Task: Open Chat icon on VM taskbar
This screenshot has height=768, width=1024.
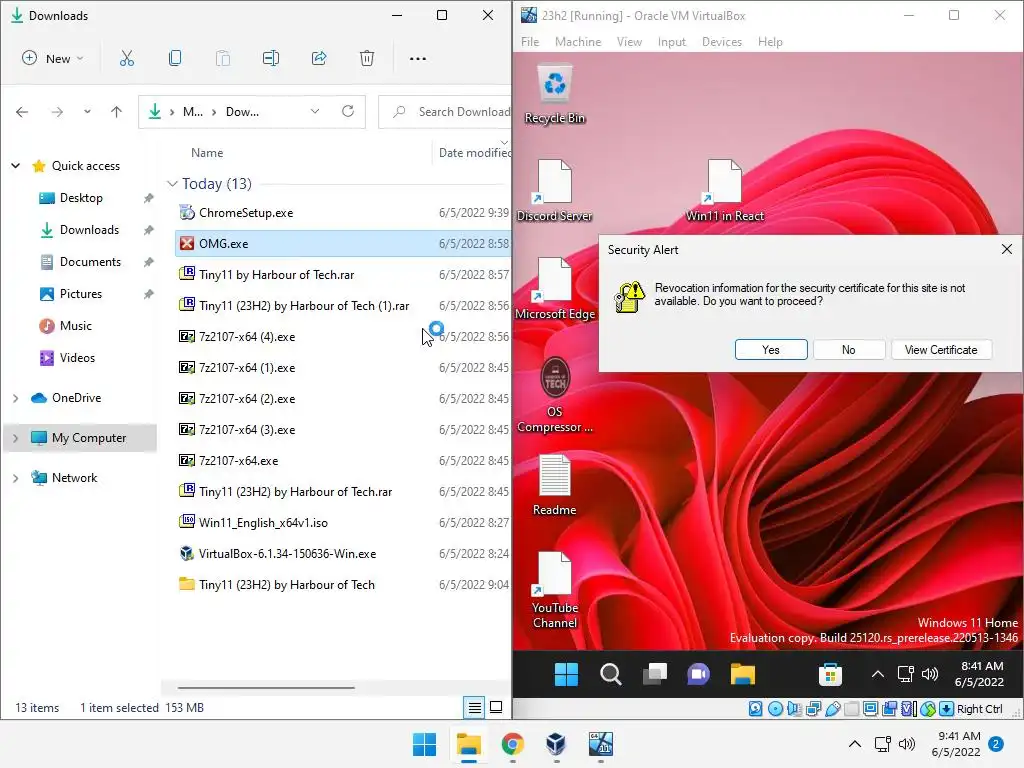Action: click(x=698, y=674)
